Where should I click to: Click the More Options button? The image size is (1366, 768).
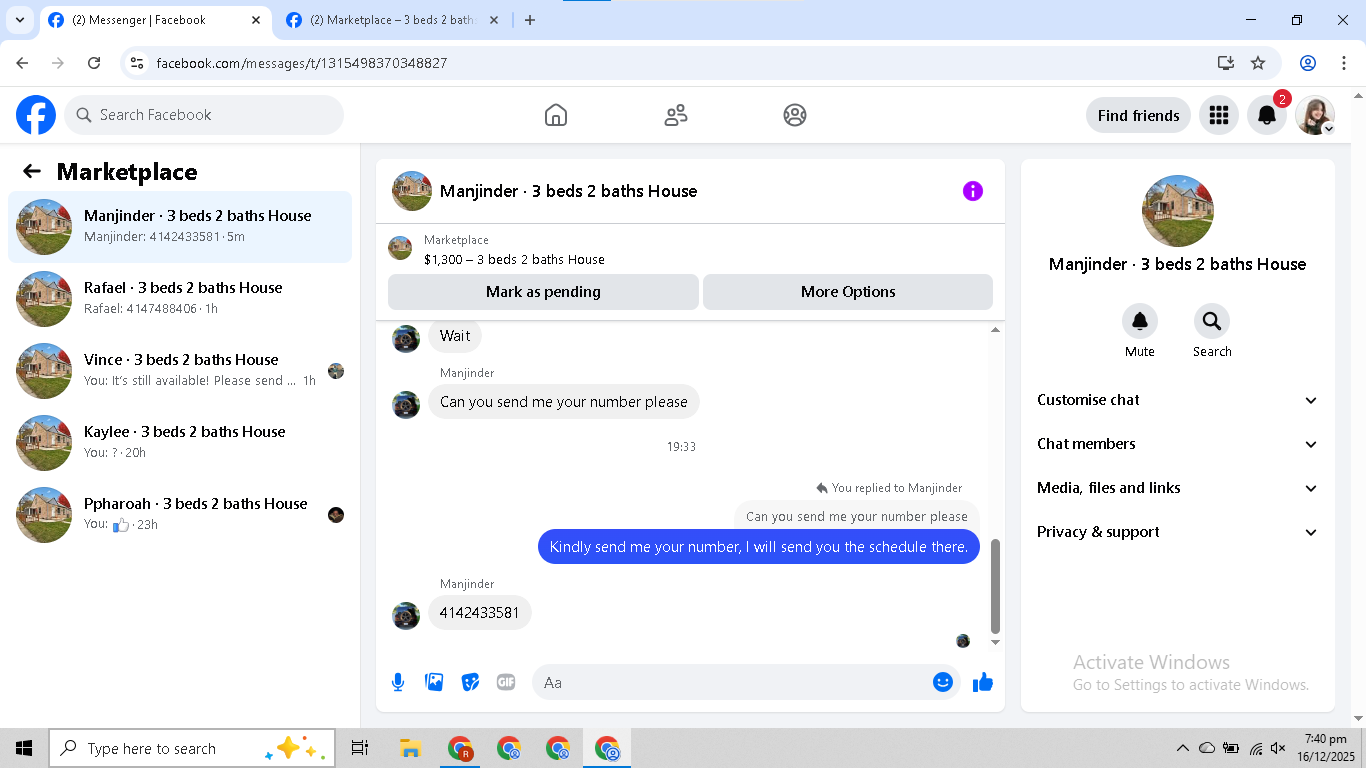click(x=848, y=292)
